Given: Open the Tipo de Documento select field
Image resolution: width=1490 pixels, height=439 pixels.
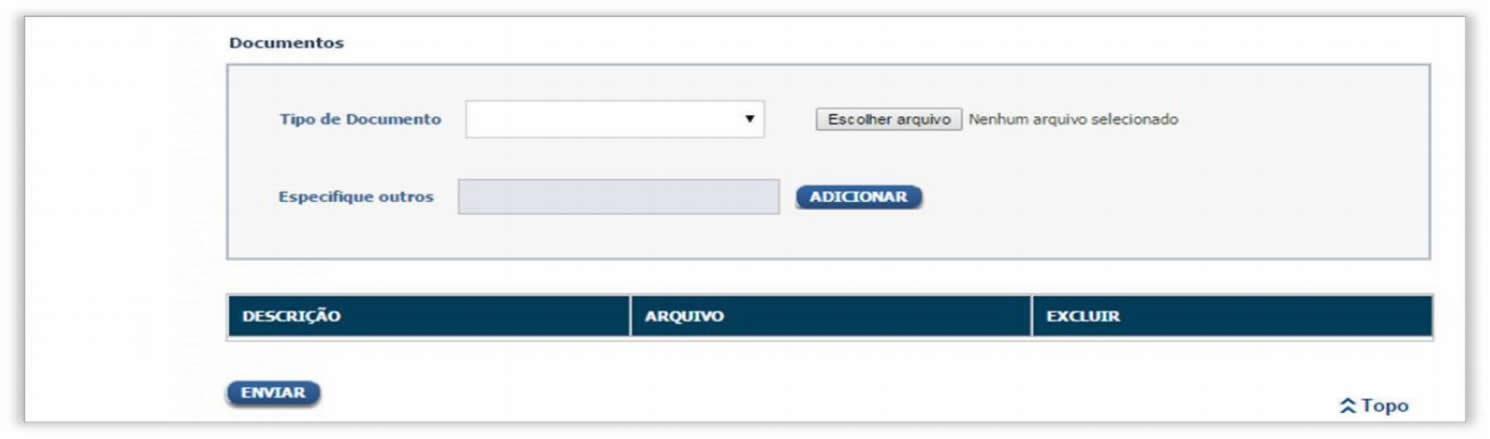Looking at the screenshot, I should (615, 119).
